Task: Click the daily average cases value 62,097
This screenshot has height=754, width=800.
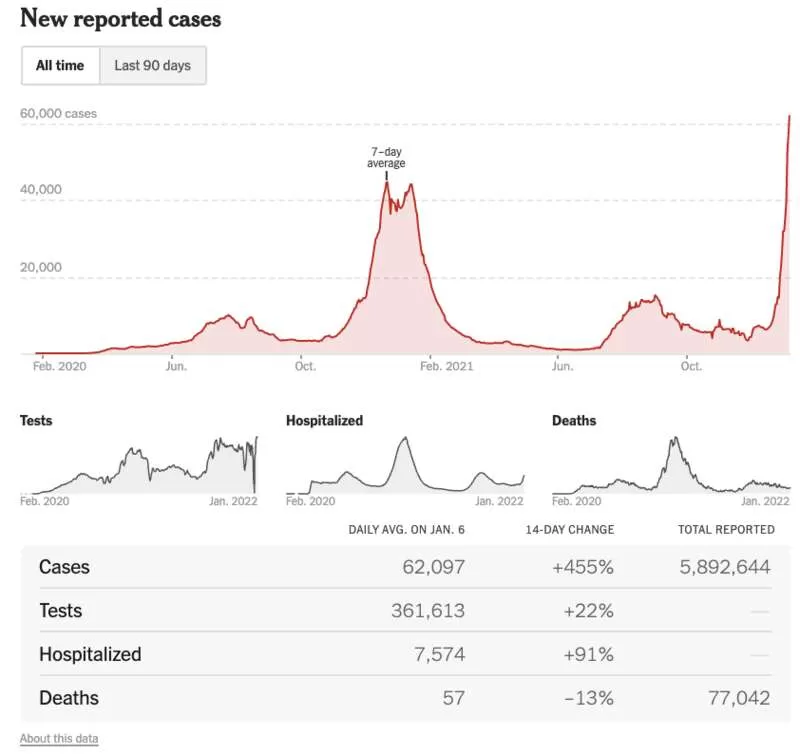Action: [433, 567]
